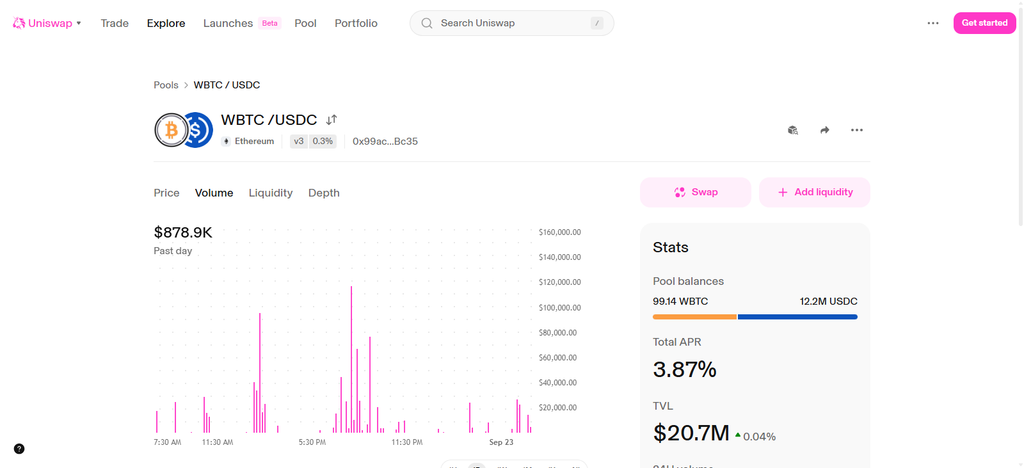Open the help question-mark icon

click(x=19, y=448)
